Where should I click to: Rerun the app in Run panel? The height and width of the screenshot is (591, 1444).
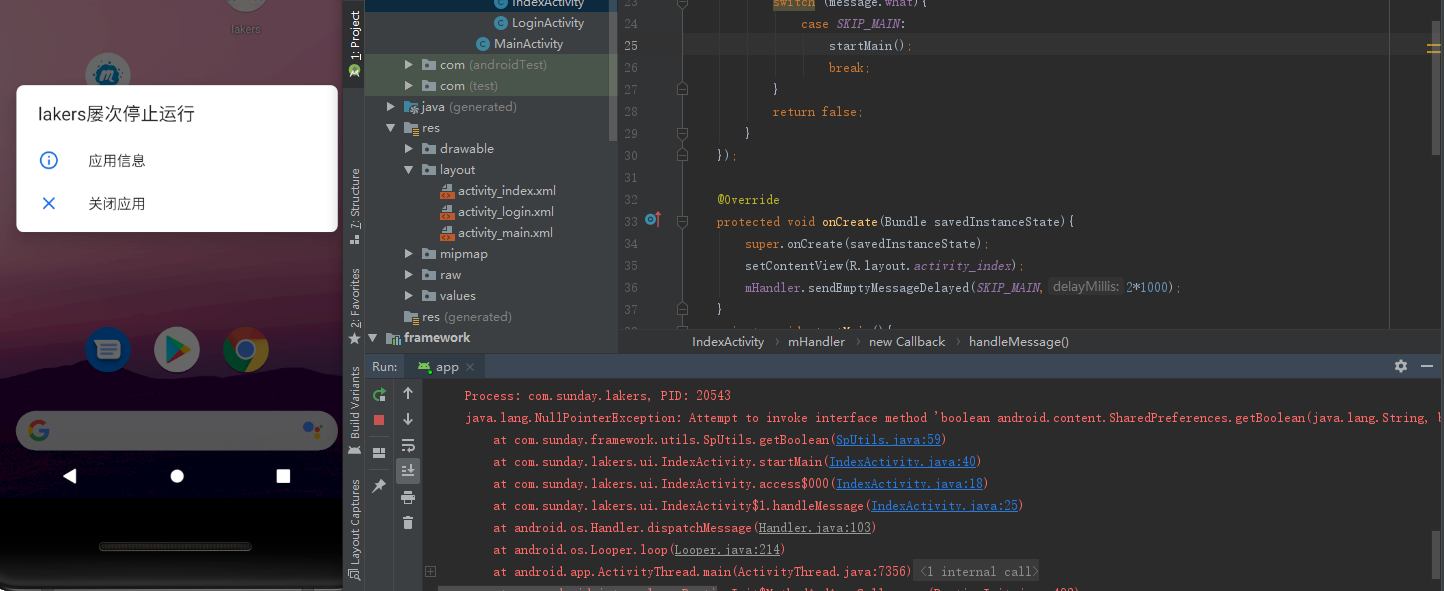click(x=379, y=394)
